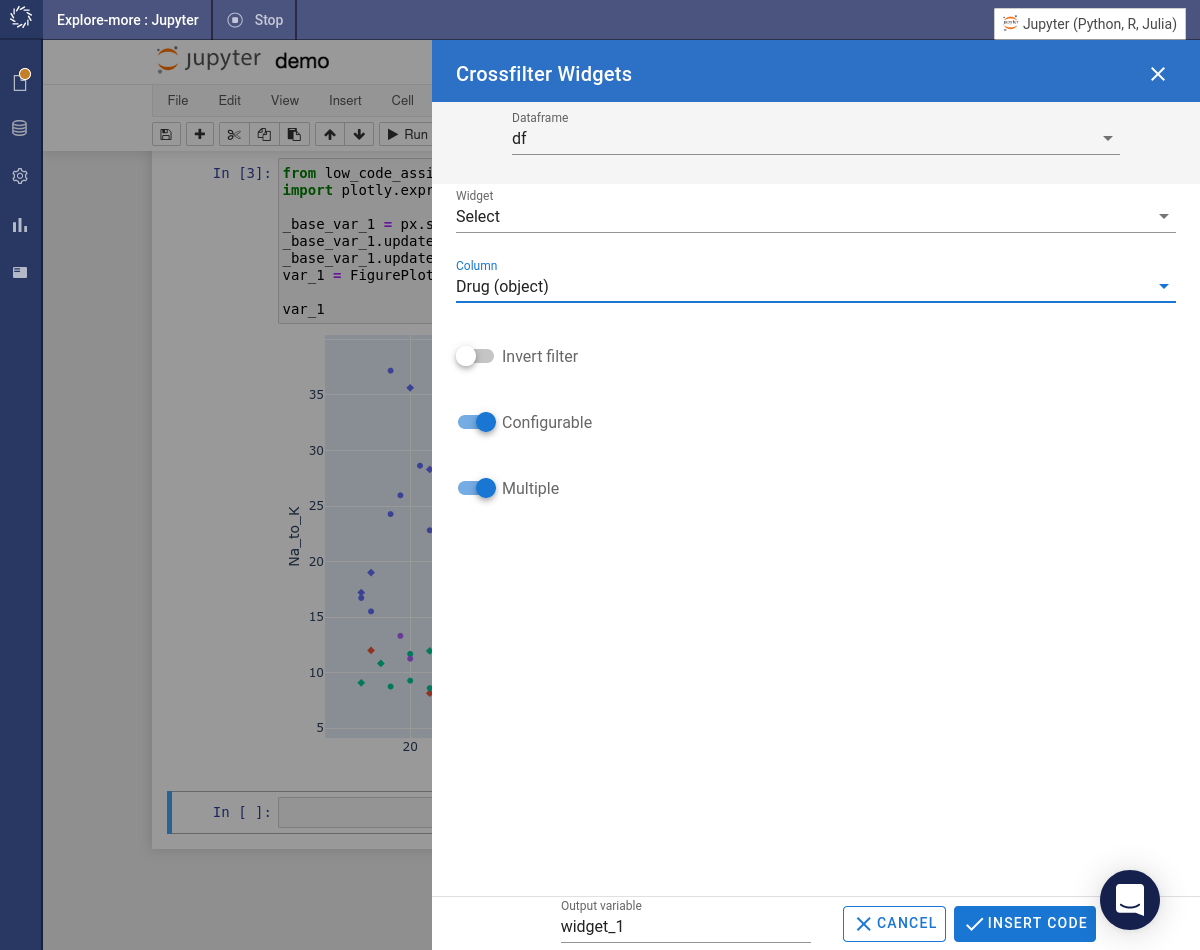Open the Dataframe dropdown showing df
This screenshot has height=950, width=1200.
click(x=816, y=138)
